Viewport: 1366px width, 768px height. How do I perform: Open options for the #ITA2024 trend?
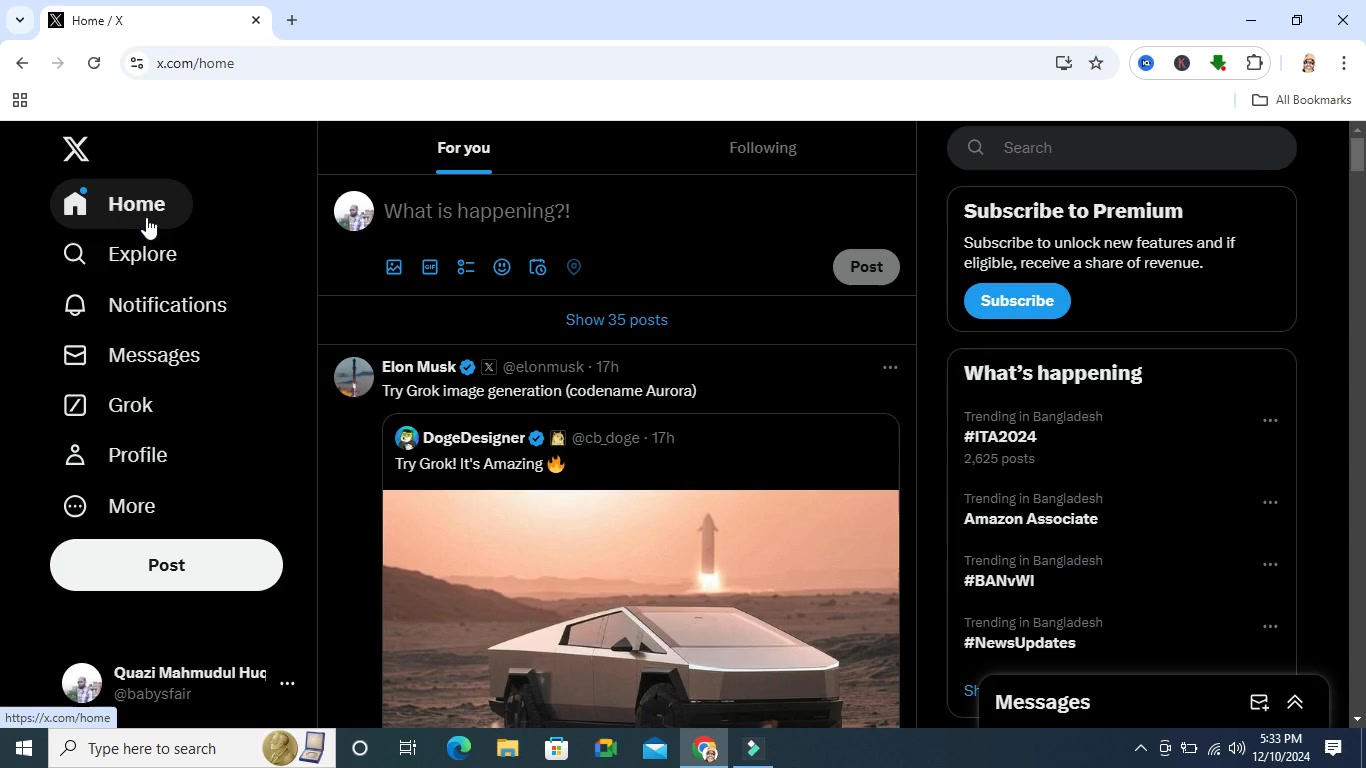(1270, 421)
